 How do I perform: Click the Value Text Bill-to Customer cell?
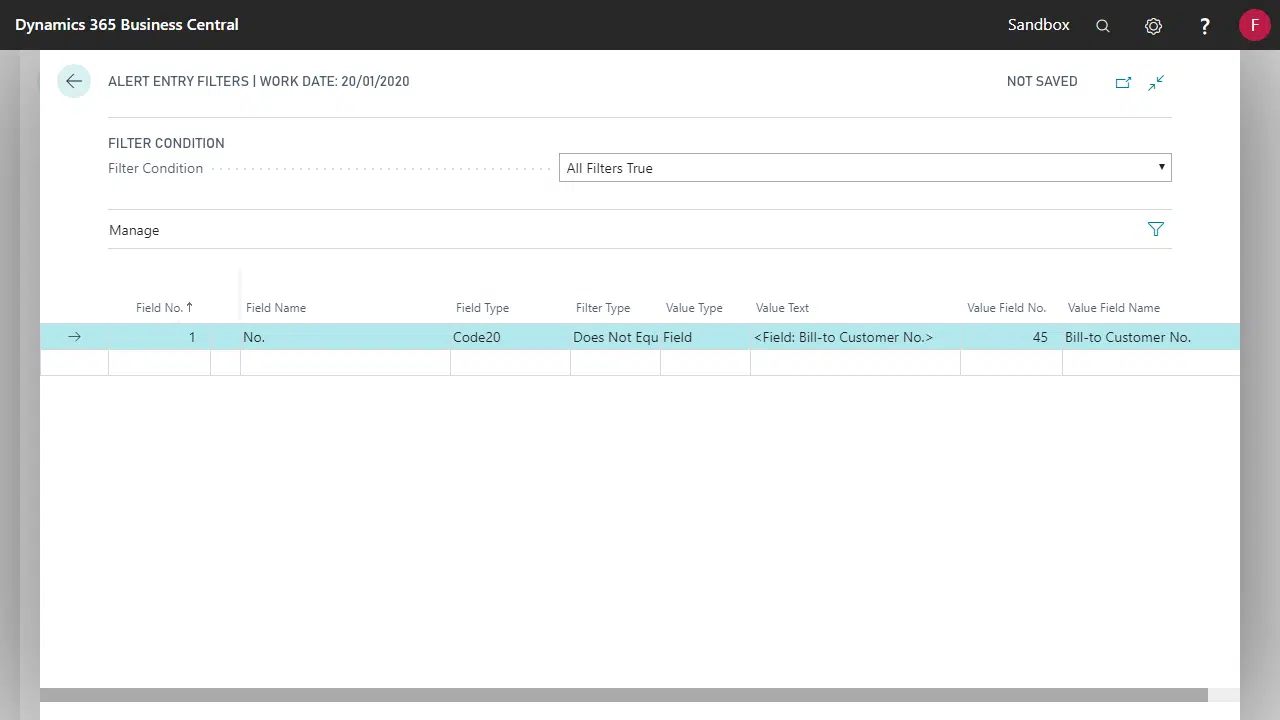coord(854,337)
